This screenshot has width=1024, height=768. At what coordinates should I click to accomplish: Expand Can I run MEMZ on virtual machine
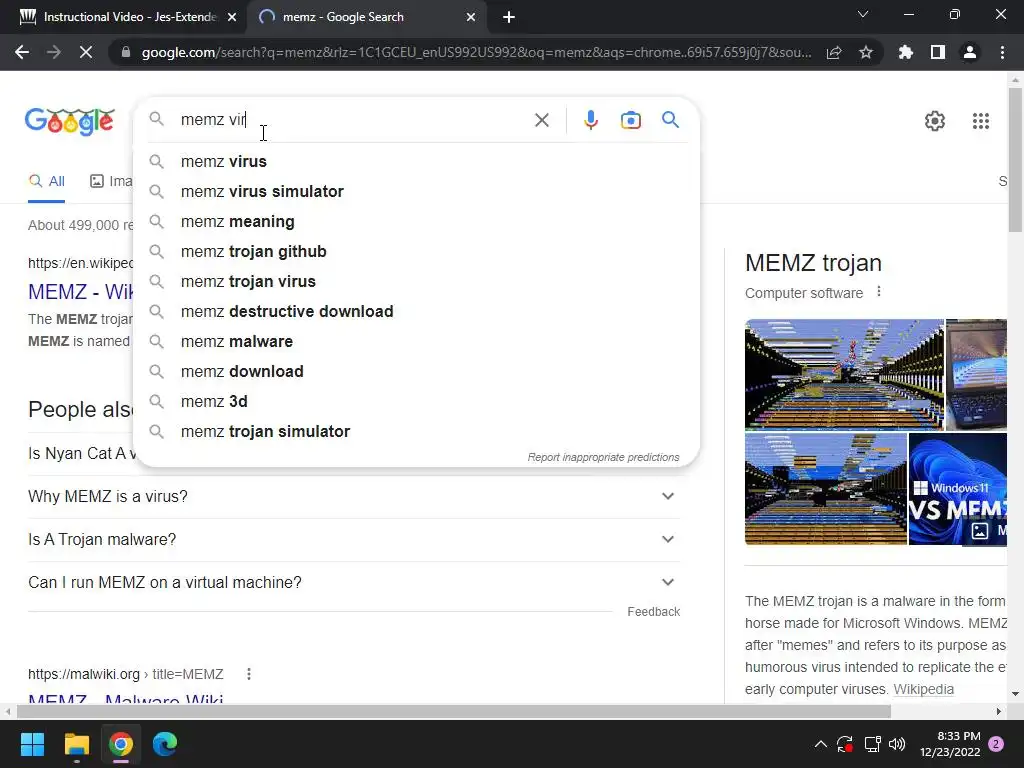pyautogui.click(x=353, y=583)
